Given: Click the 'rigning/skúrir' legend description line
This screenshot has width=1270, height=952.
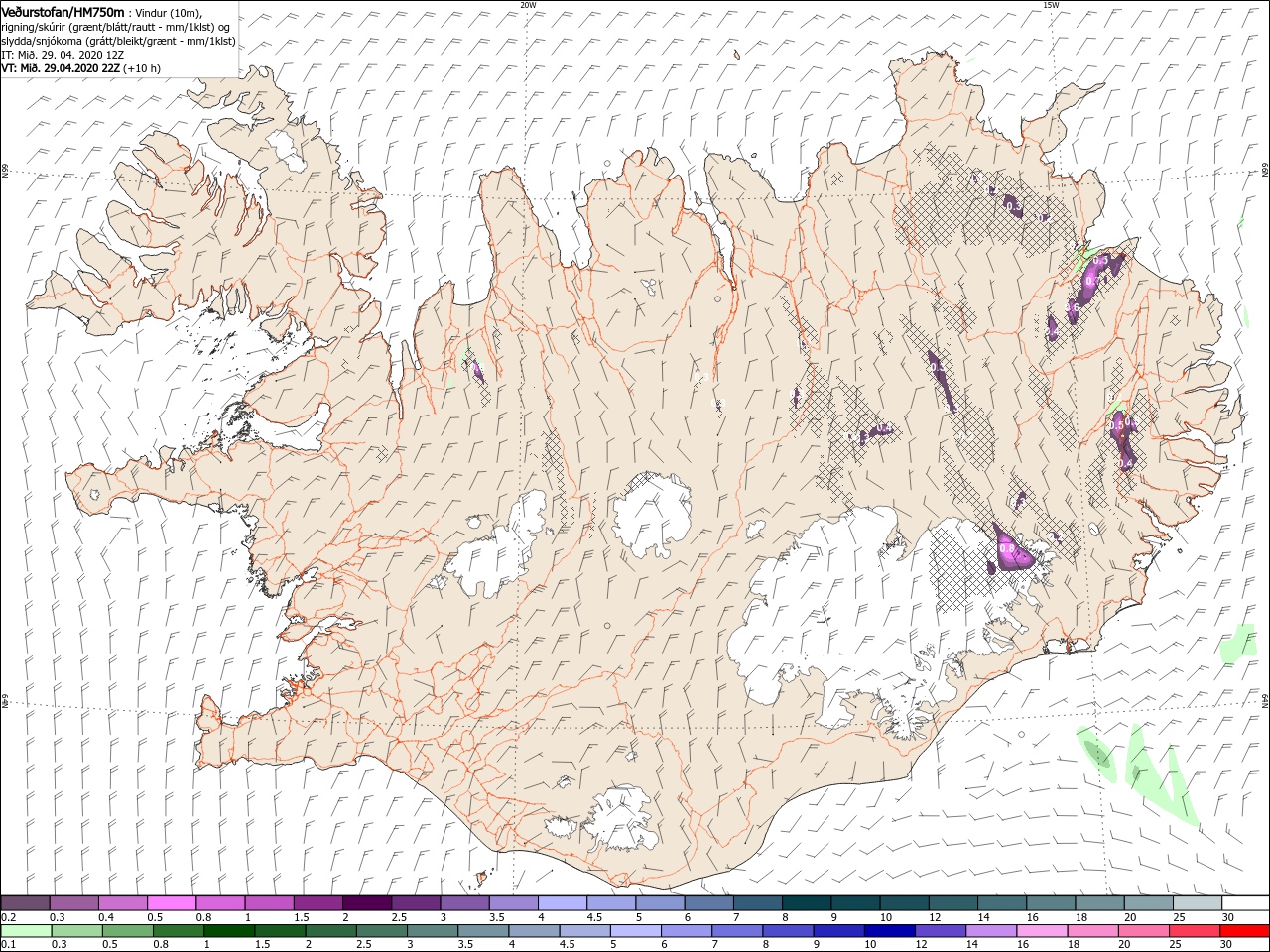Looking at the screenshot, I should tap(115, 26).
